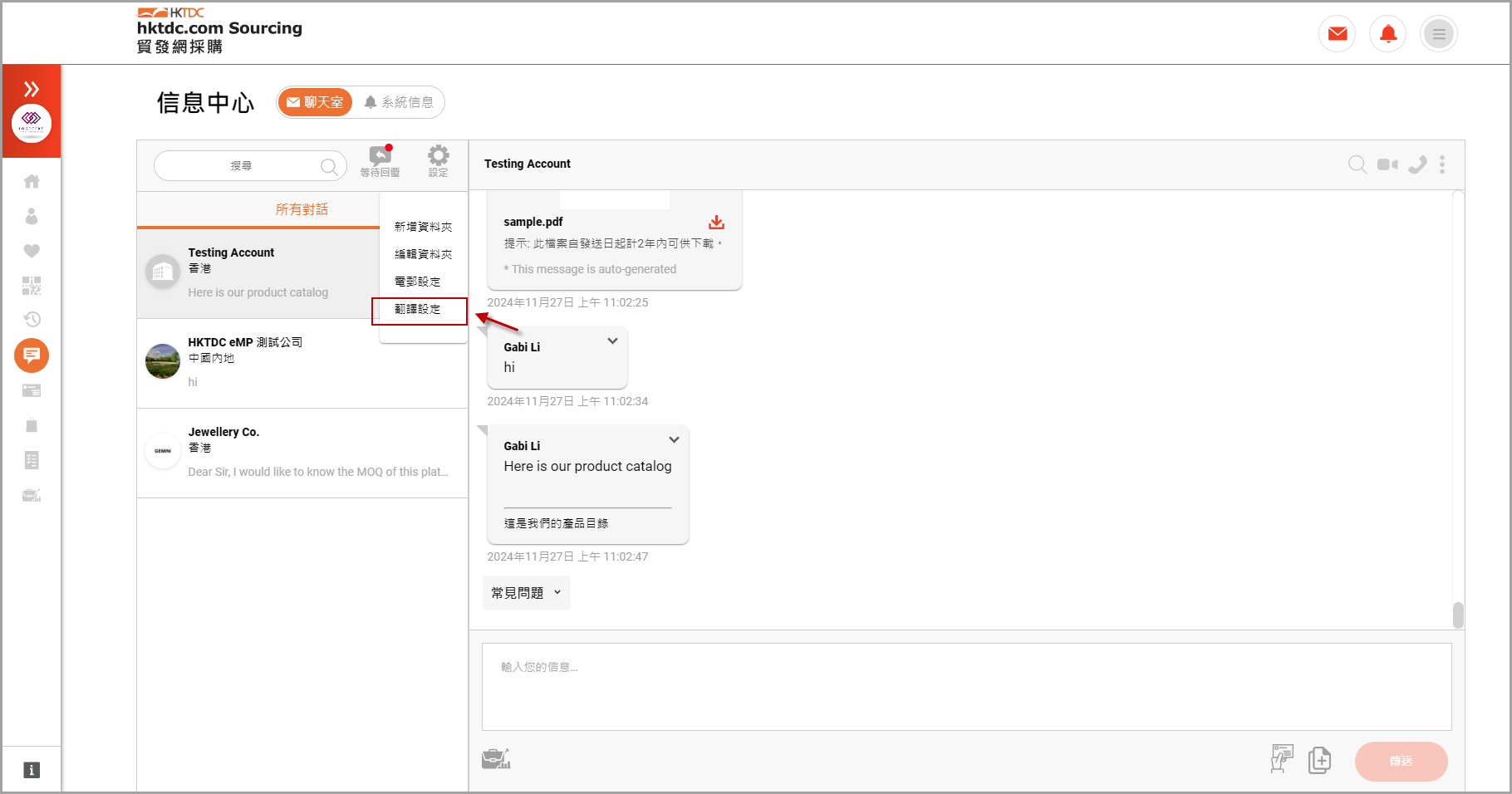Click the hand-with-card icon near send
The width and height of the screenshot is (1512, 794).
[1282, 759]
